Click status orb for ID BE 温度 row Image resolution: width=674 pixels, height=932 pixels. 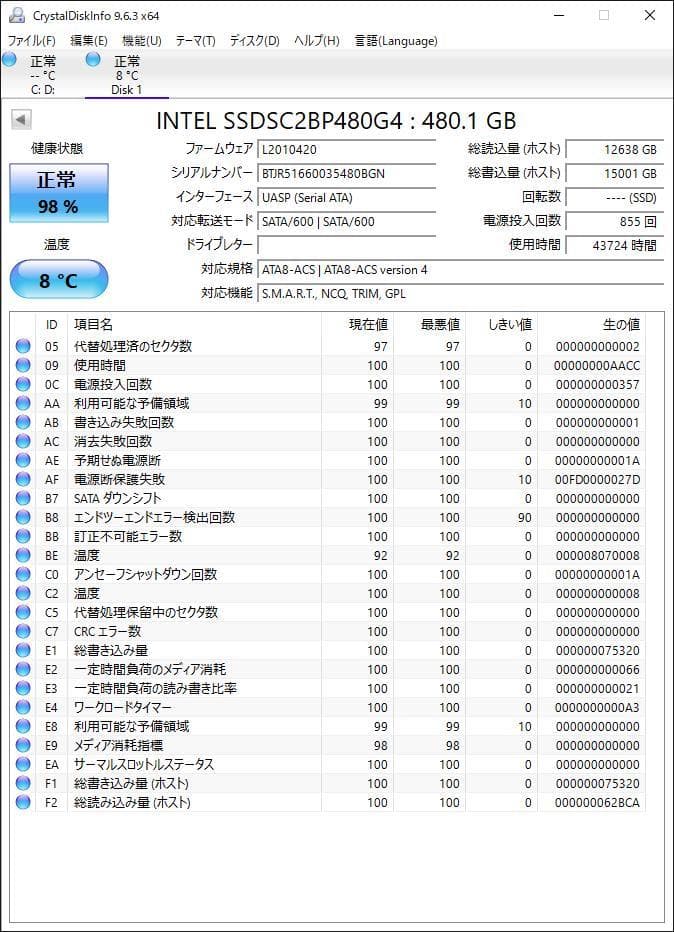pyautogui.click(x=23, y=555)
